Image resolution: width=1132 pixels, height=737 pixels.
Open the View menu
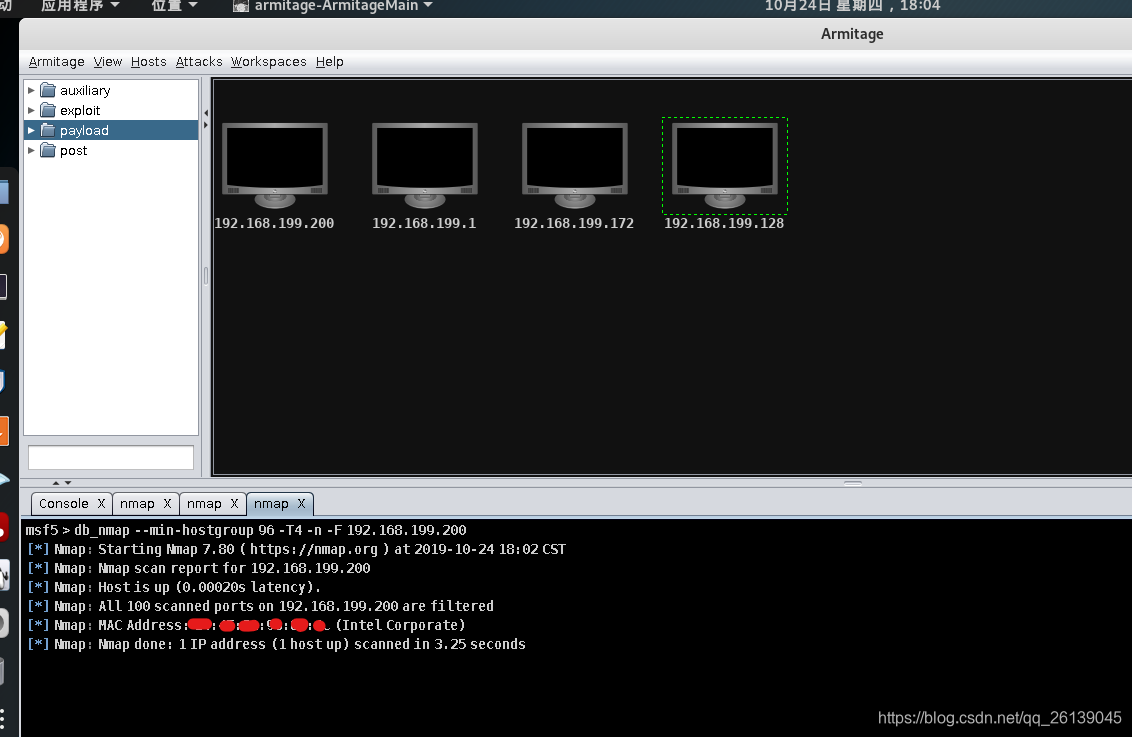108,62
